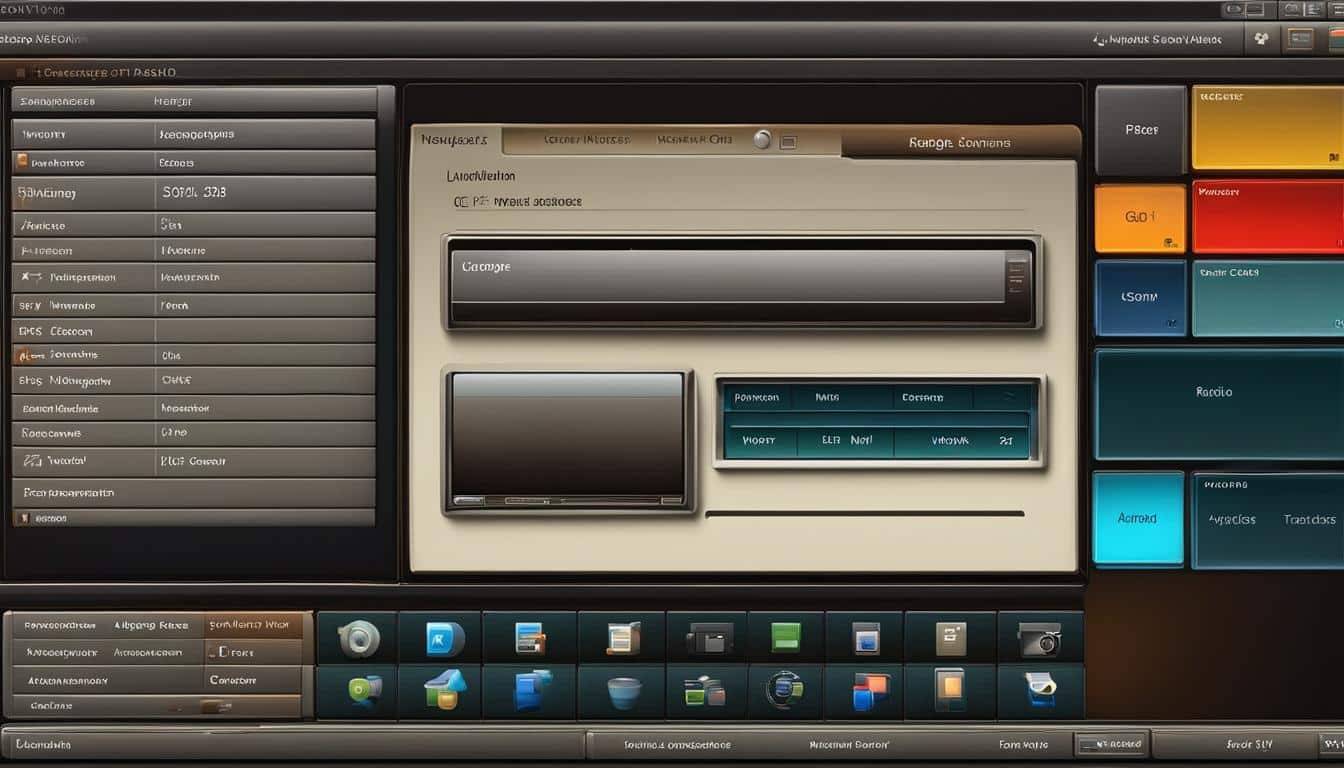The height and width of the screenshot is (768, 1344).
Task: Open the blue bucket icon in the bottom row
Action: [x=623, y=692]
